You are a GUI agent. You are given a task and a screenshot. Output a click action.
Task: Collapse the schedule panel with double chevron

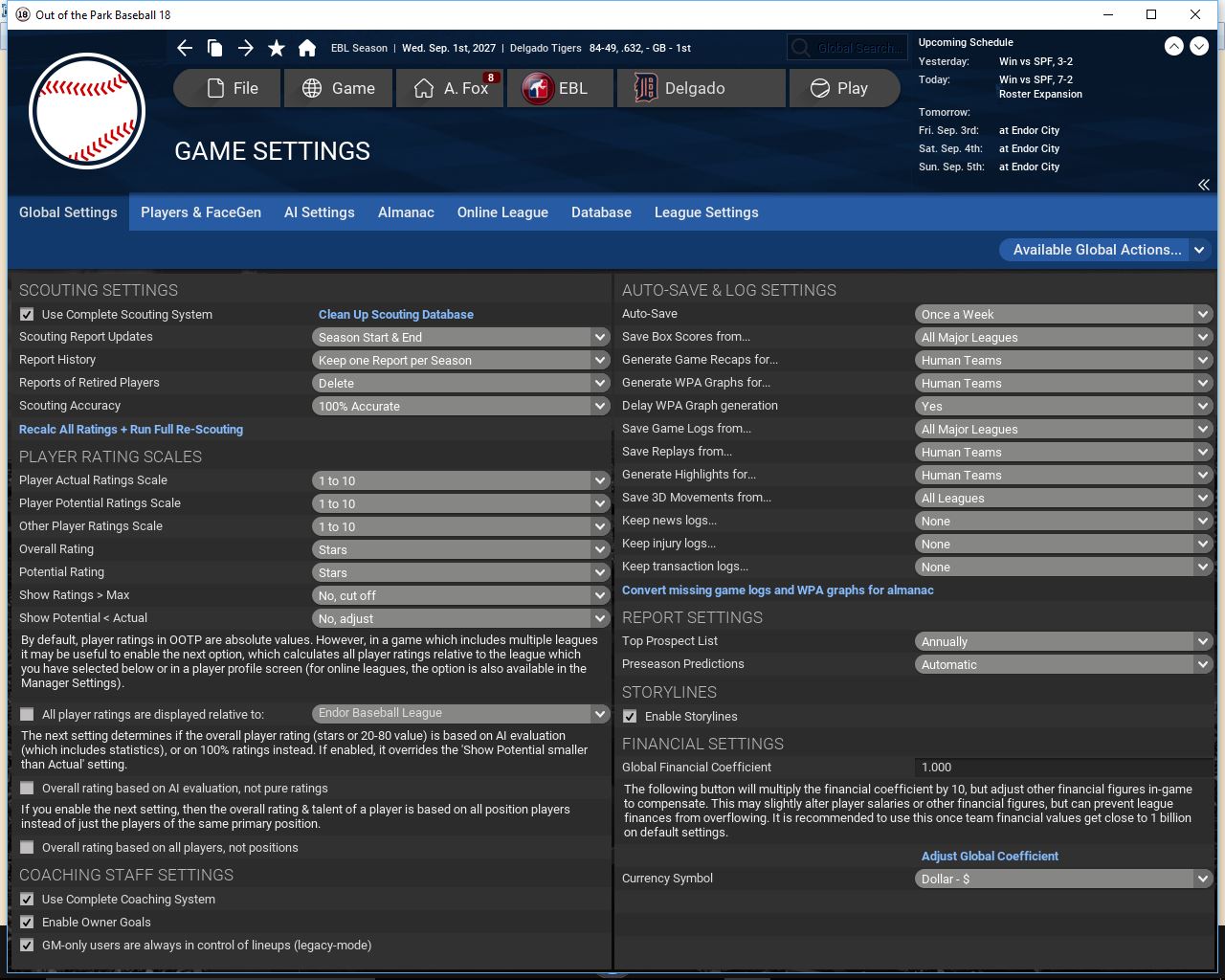[x=1203, y=185]
